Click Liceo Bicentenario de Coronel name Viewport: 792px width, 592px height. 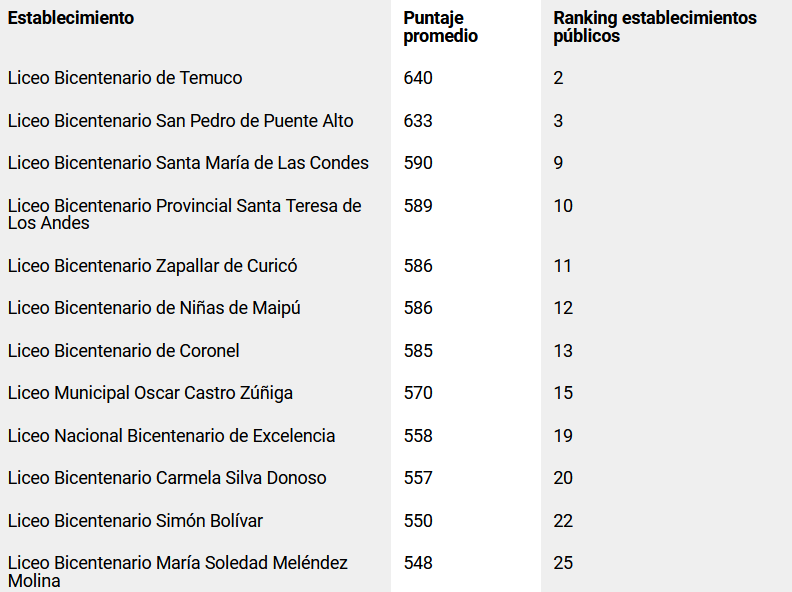pos(123,351)
